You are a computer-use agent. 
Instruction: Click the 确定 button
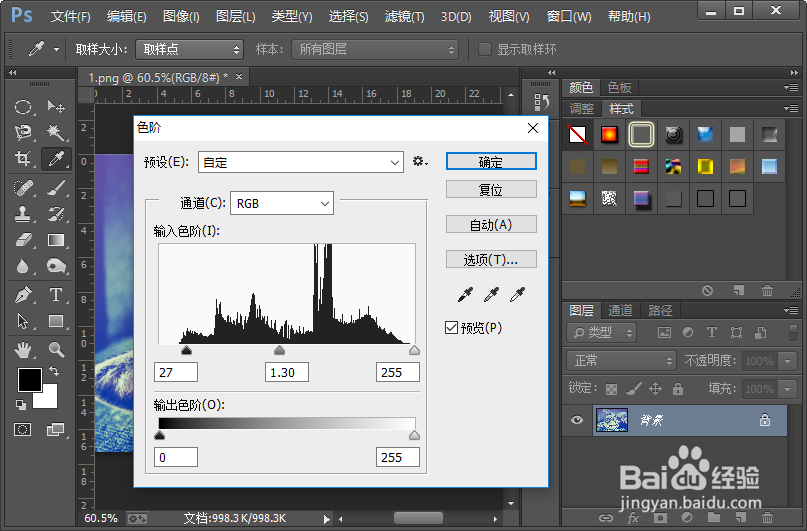(491, 162)
